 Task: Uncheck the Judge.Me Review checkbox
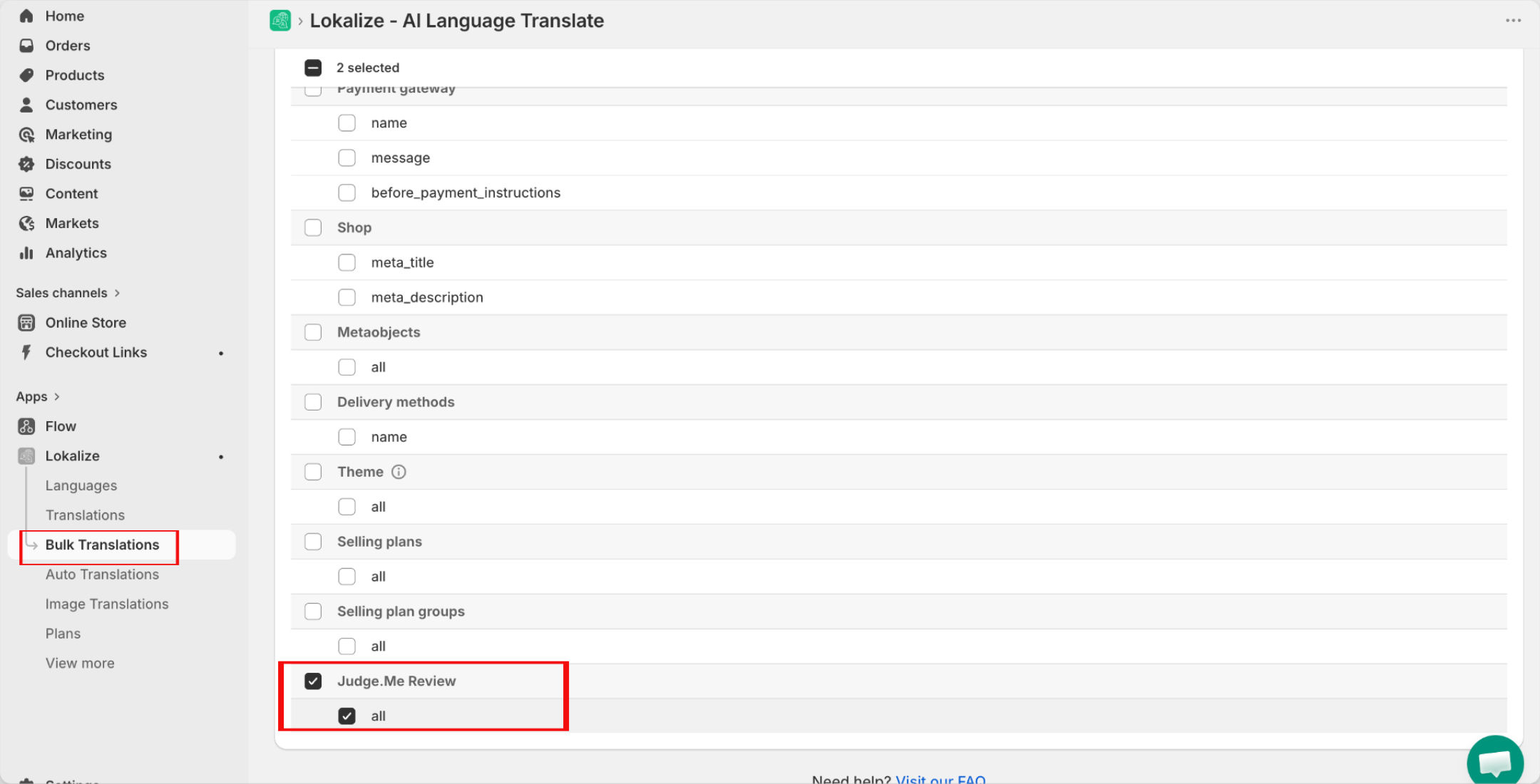pyautogui.click(x=313, y=681)
